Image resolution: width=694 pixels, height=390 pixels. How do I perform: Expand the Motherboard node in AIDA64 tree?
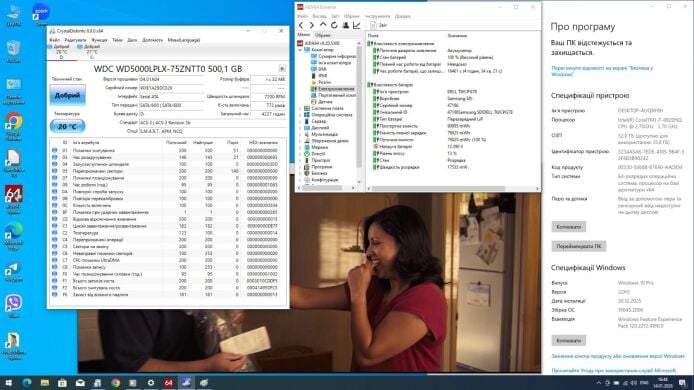[300, 108]
